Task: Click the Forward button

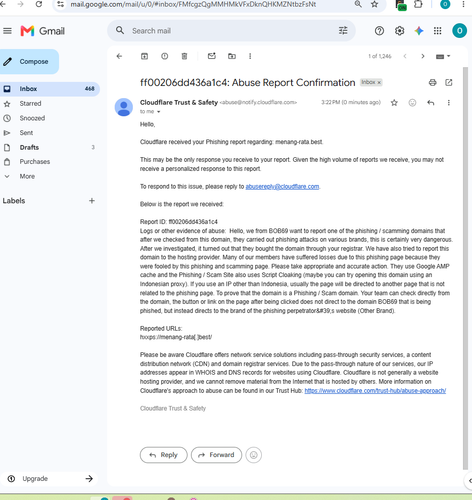Action: (216, 455)
